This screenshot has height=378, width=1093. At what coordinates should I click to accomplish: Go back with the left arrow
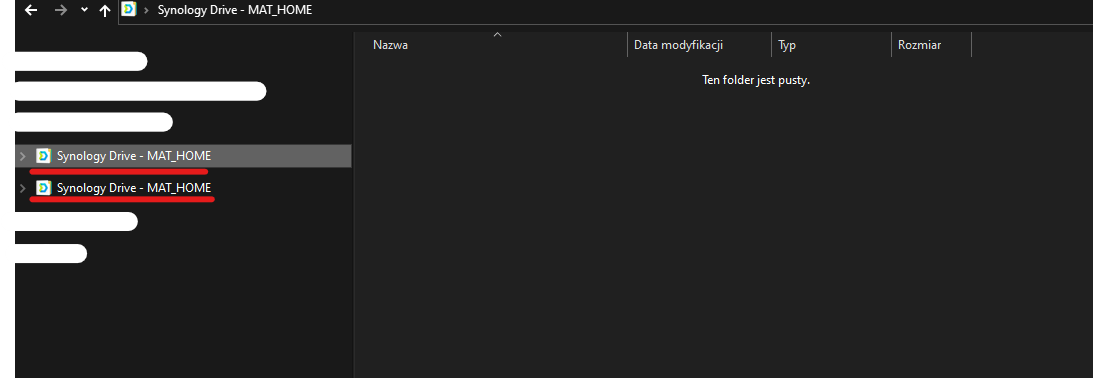31,10
